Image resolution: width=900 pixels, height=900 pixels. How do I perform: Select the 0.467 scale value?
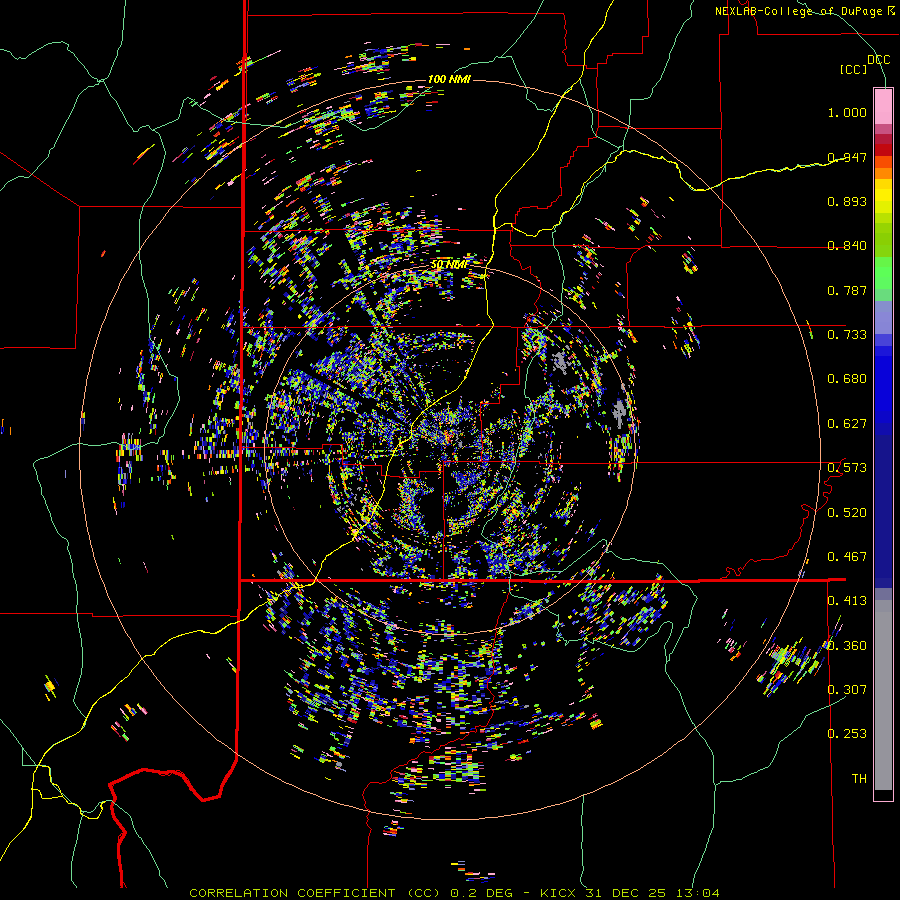click(847, 557)
